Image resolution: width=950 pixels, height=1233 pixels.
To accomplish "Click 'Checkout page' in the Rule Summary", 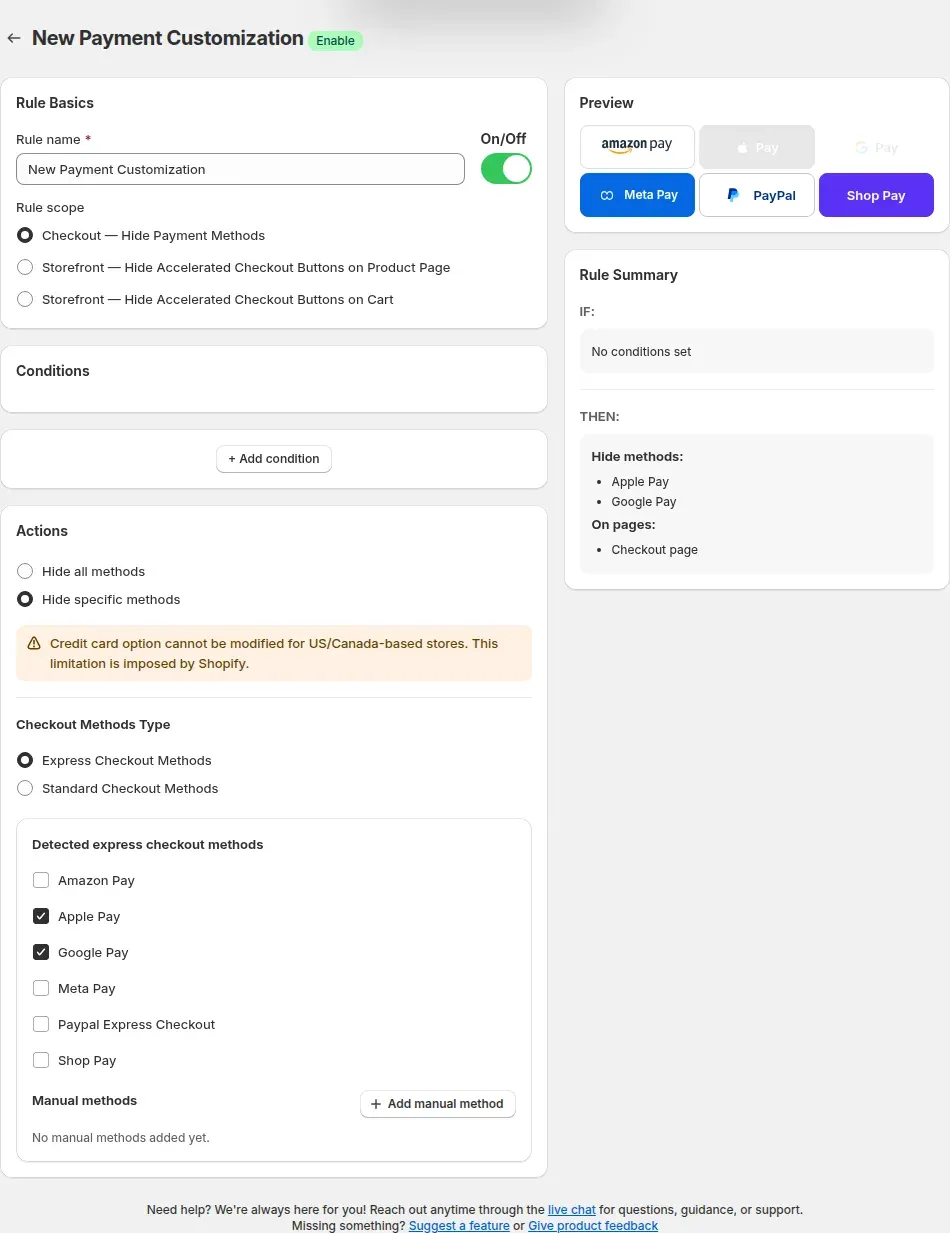I will (x=655, y=550).
